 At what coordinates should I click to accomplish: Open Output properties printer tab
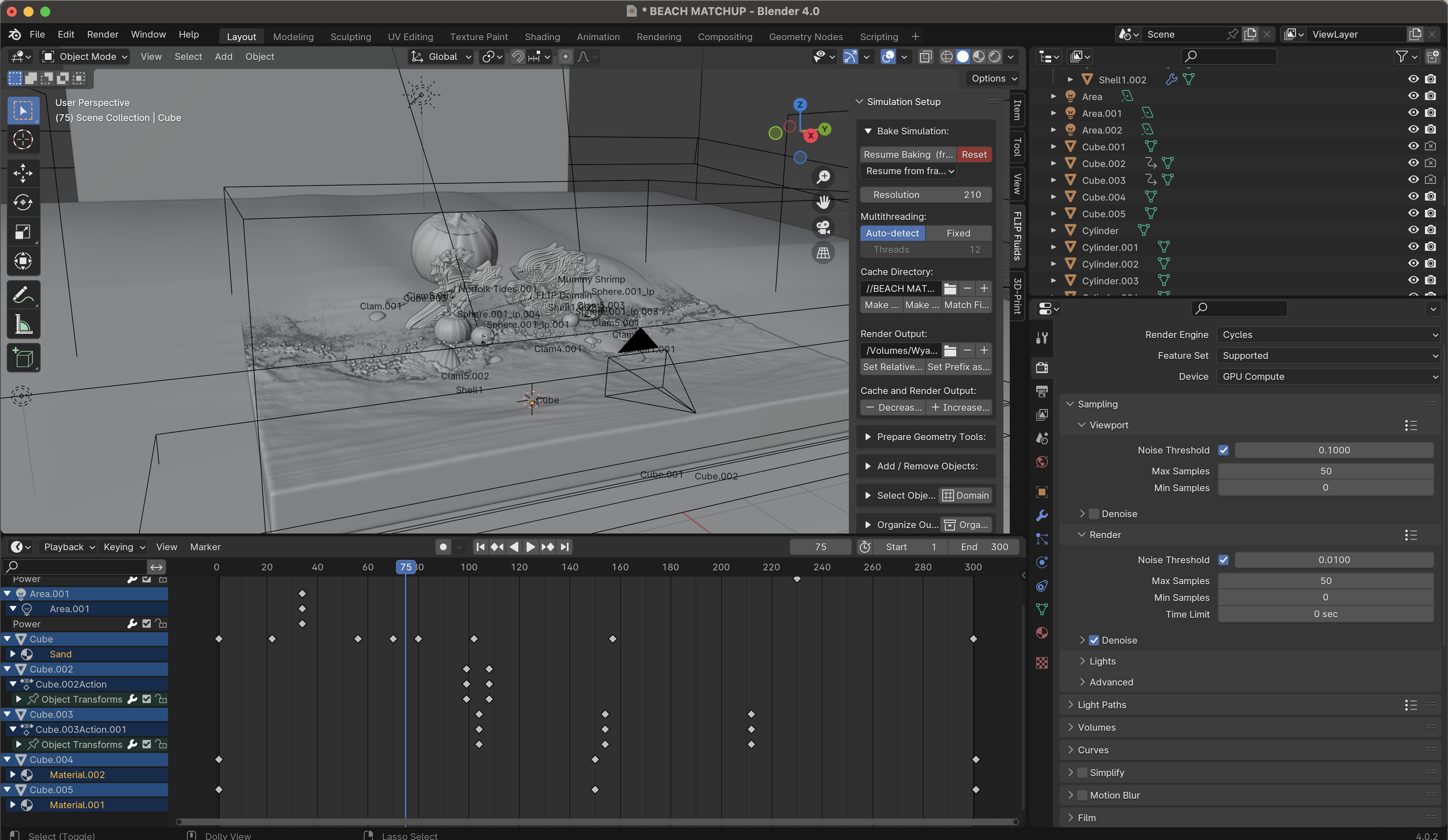click(1041, 392)
